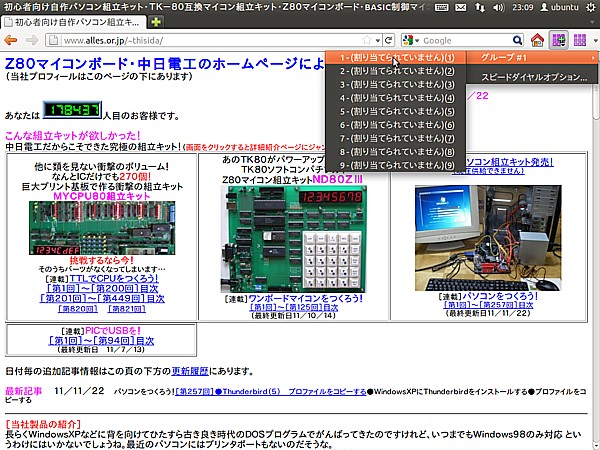Click the reload page icon
This screenshot has height=450, width=600.
(388, 40)
